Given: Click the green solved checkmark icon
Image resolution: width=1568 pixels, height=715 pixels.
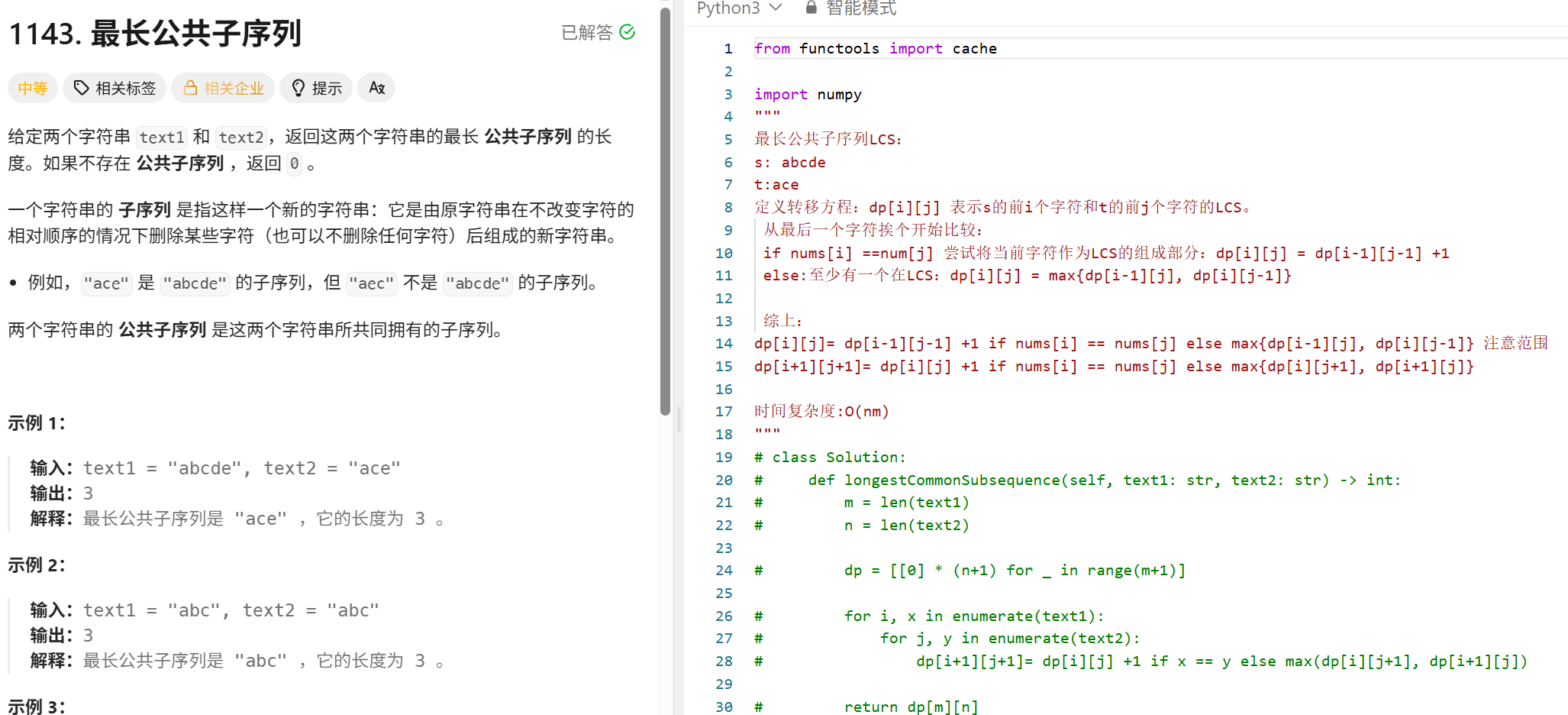Looking at the screenshot, I should point(628,32).
